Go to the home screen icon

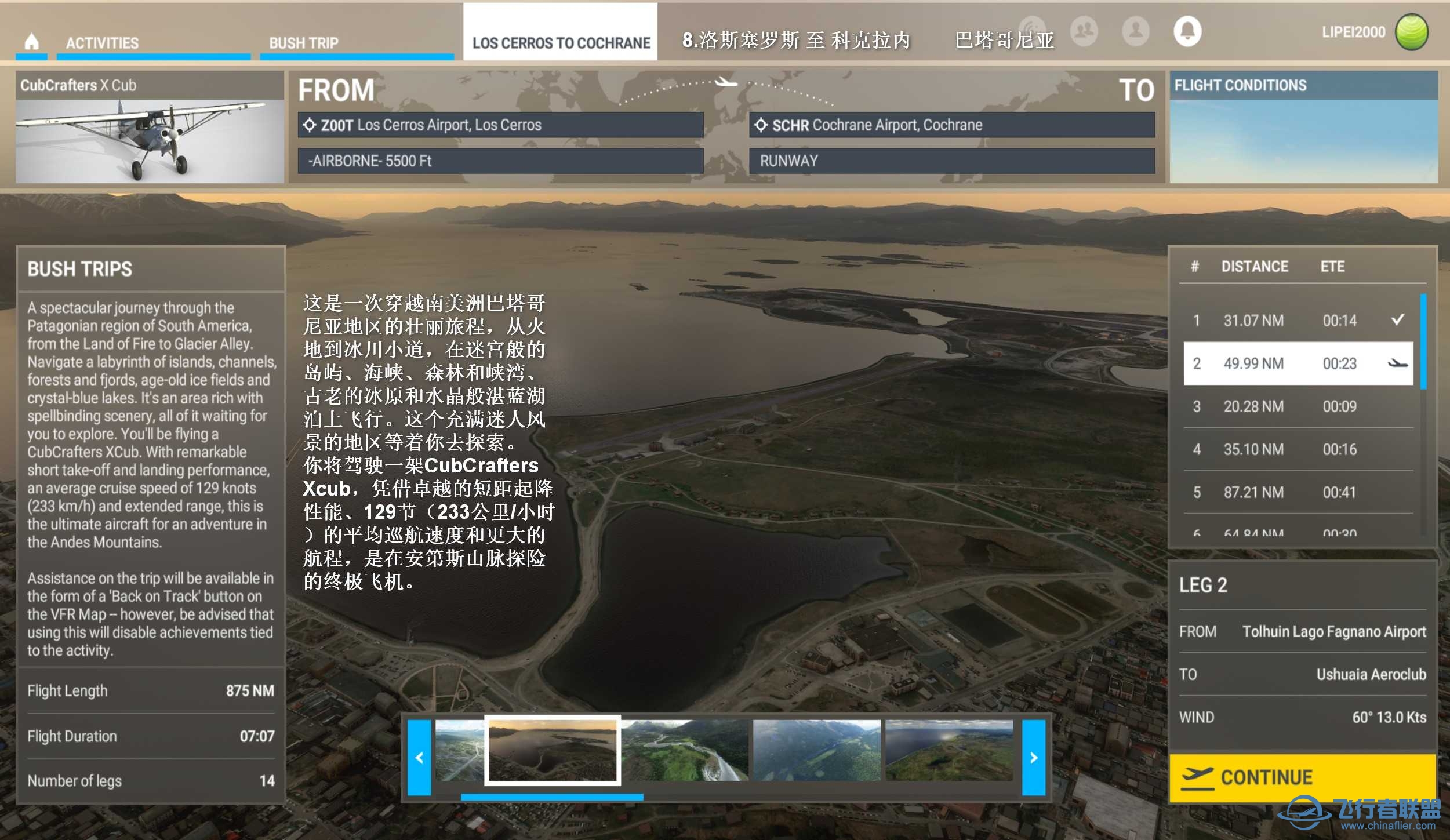pos(32,42)
